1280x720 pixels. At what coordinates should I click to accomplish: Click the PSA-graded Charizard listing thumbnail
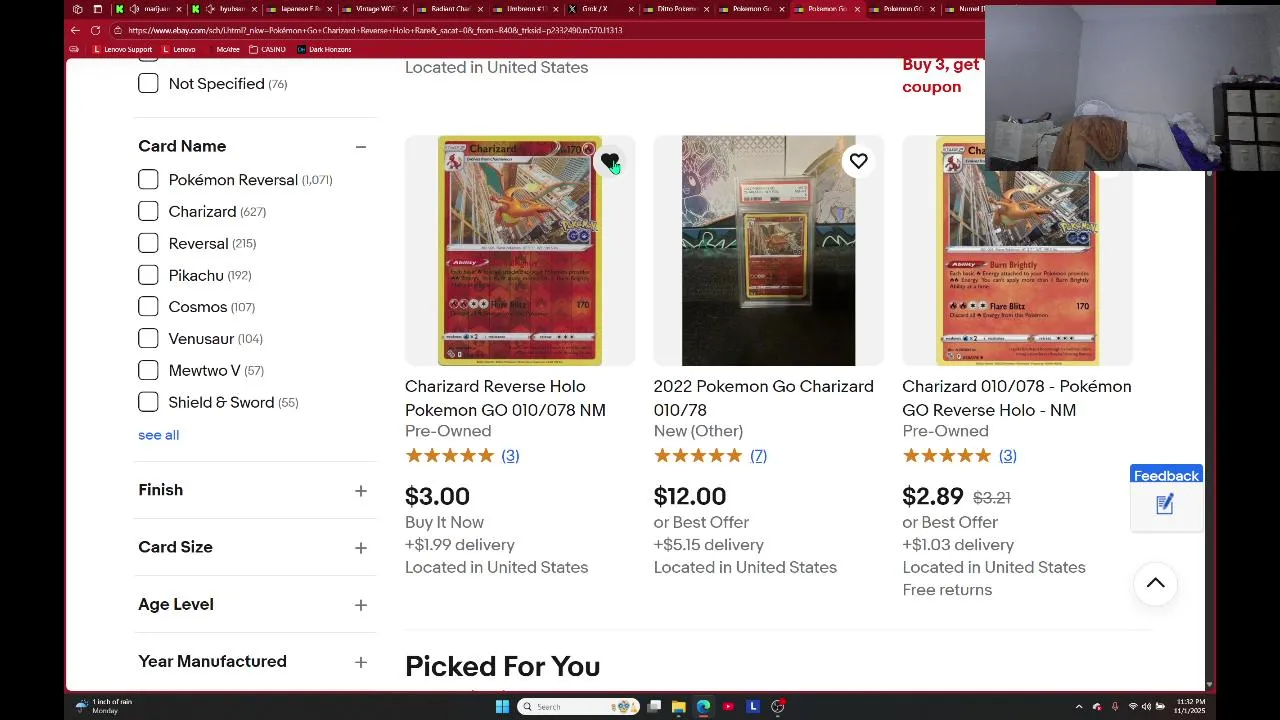pos(768,251)
